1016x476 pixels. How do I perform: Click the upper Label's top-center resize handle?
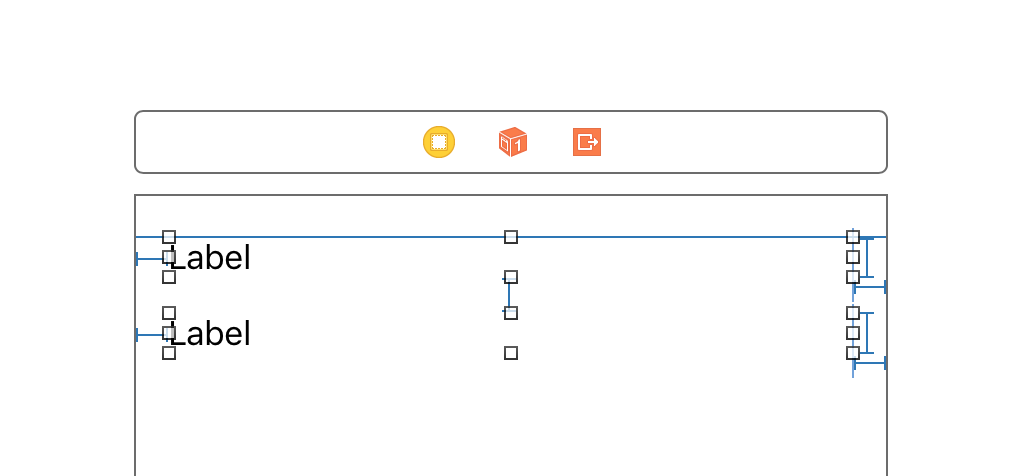tap(511, 237)
